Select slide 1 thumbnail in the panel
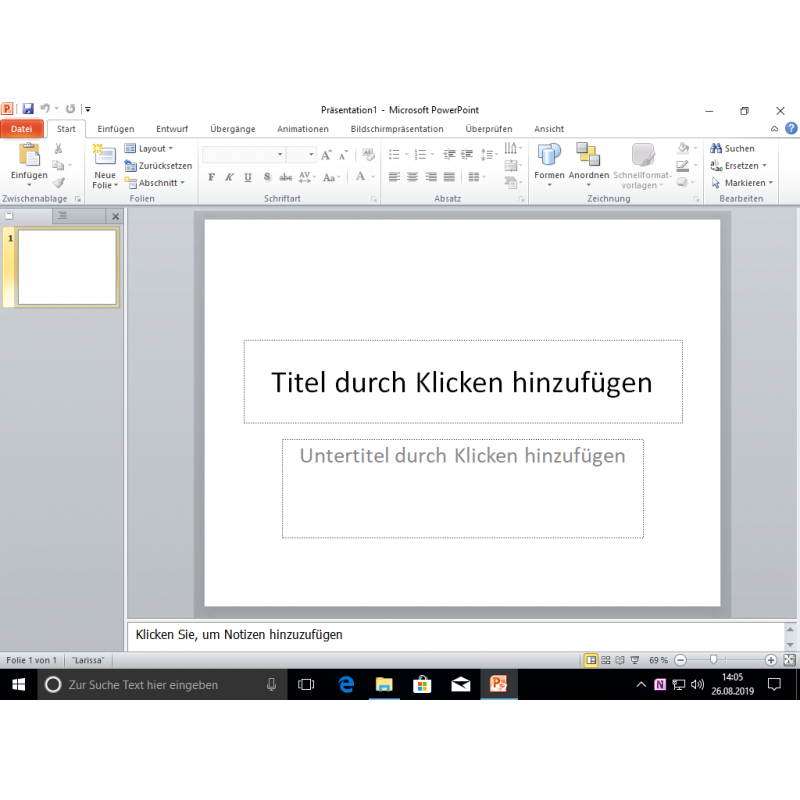Viewport: 800px width, 800px height. pos(67,267)
